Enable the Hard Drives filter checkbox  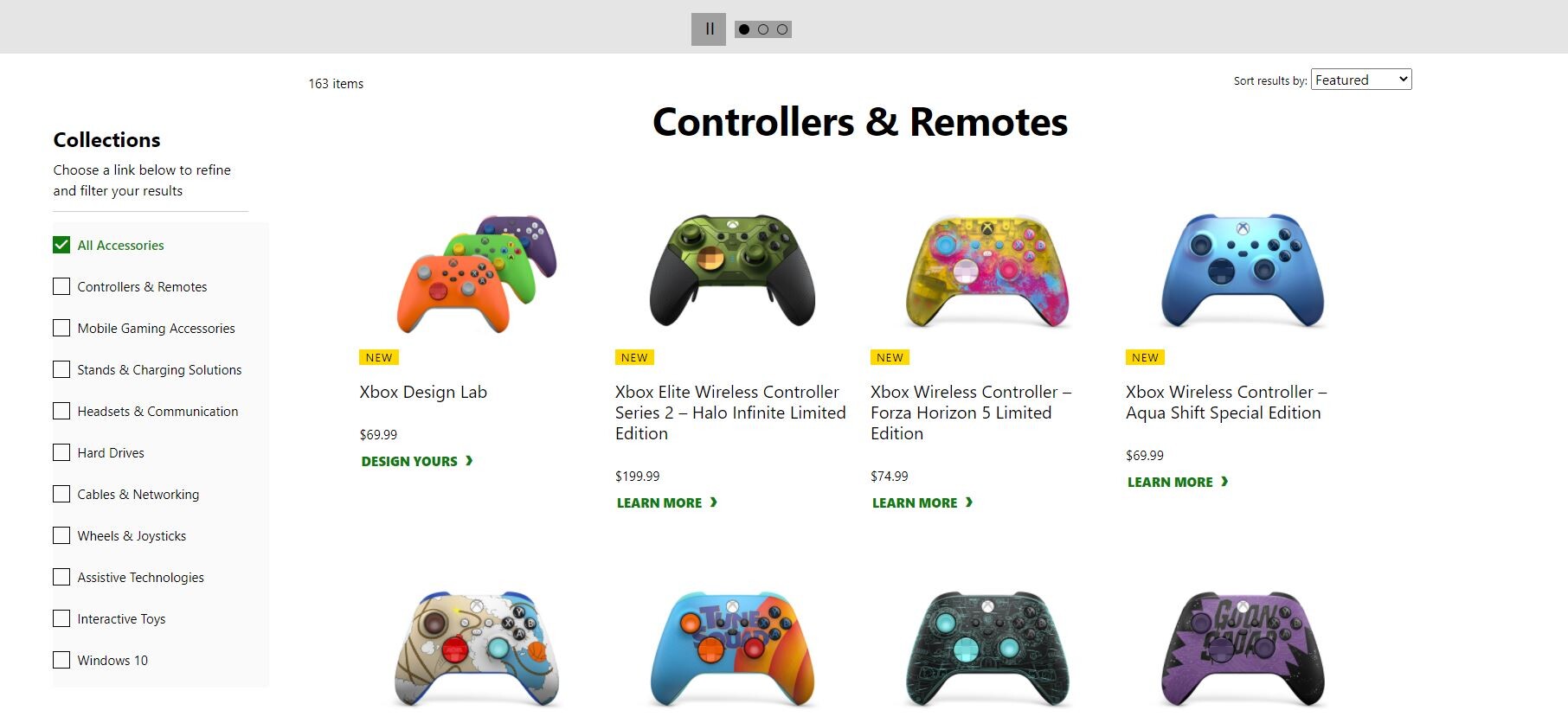pyautogui.click(x=61, y=452)
